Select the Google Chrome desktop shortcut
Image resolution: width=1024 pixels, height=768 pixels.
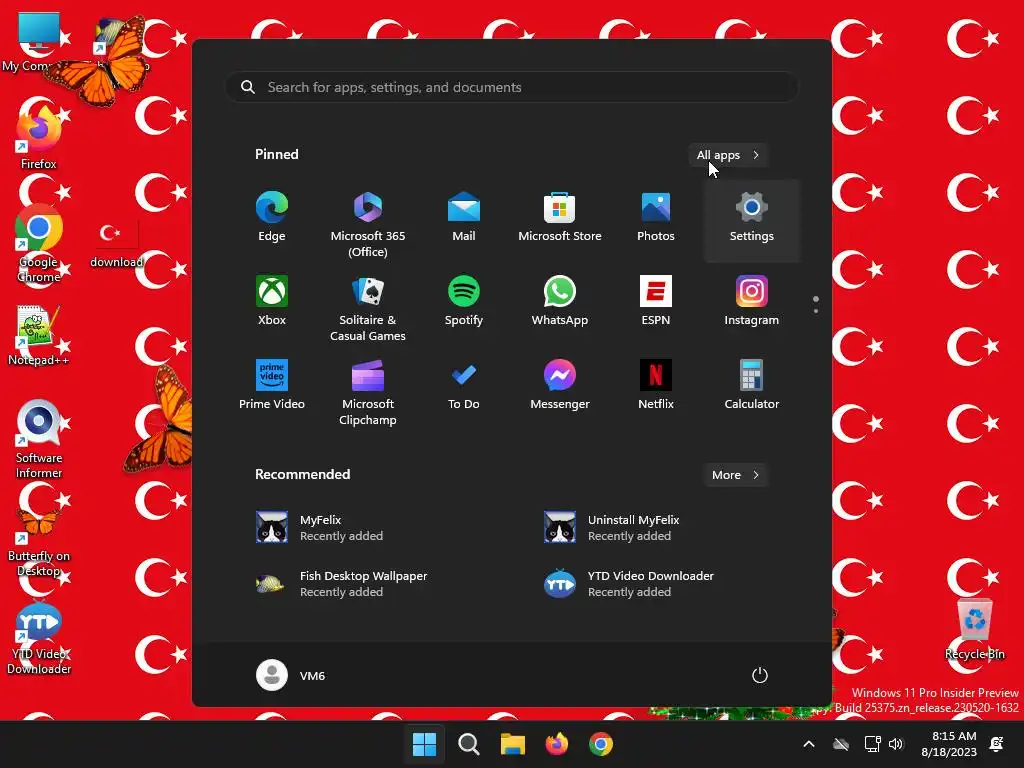(39, 244)
